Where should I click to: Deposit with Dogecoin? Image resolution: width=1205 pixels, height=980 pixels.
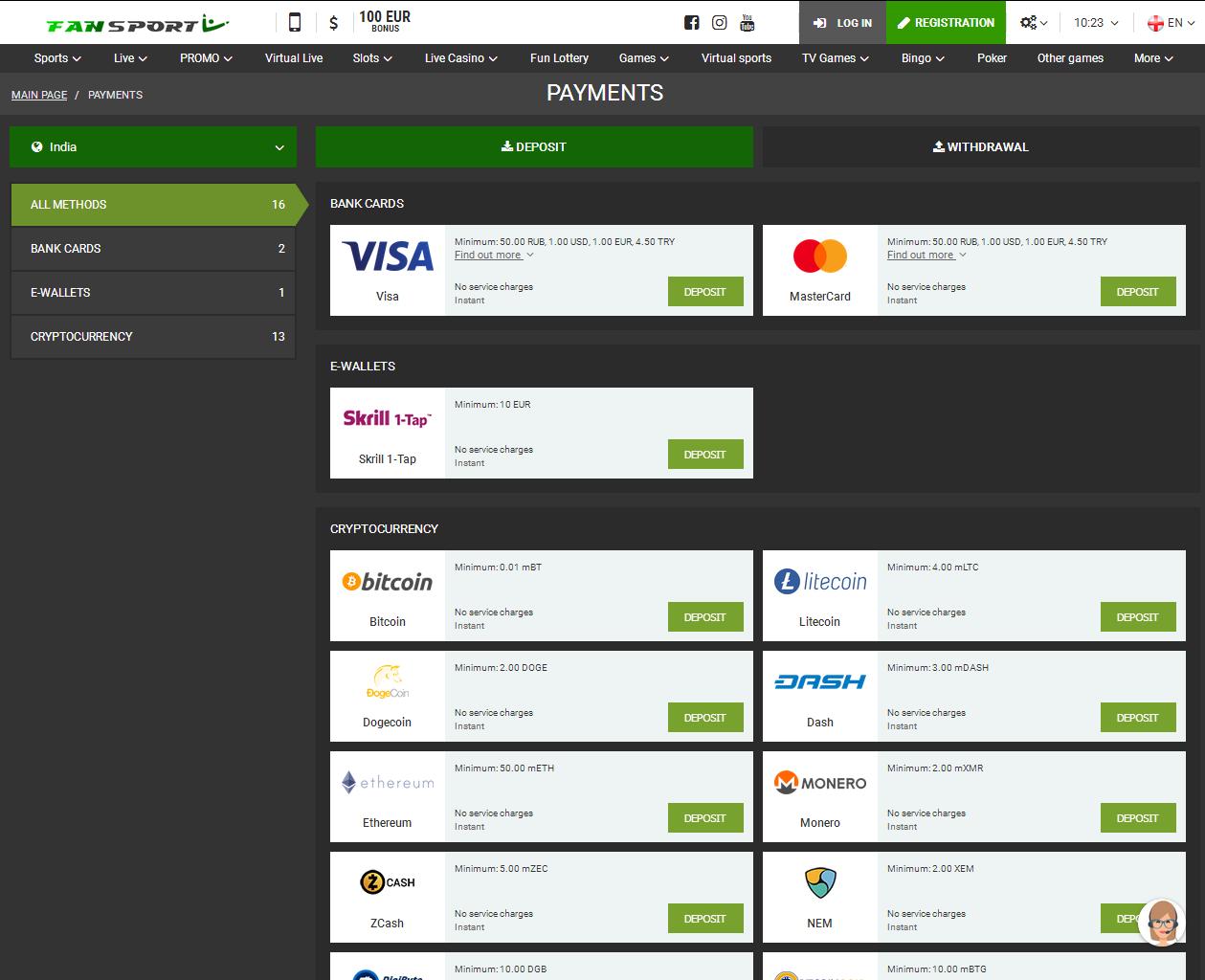pyautogui.click(x=705, y=718)
